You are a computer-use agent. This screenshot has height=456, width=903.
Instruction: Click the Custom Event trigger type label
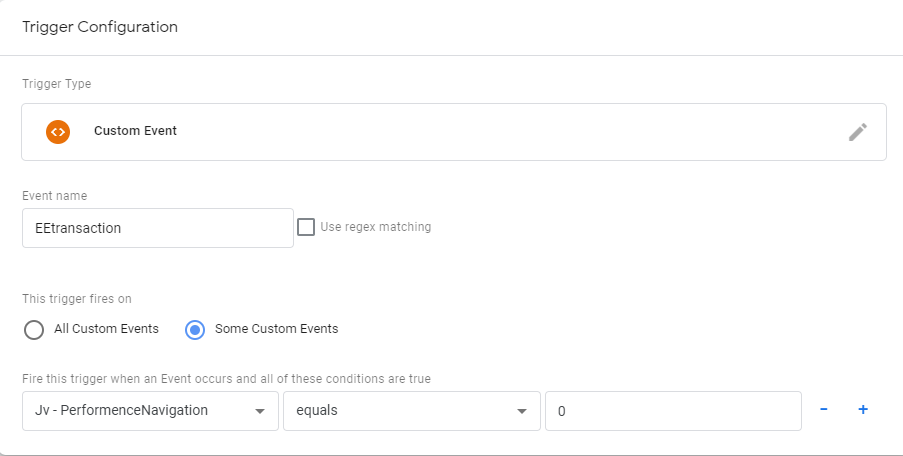[135, 131]
